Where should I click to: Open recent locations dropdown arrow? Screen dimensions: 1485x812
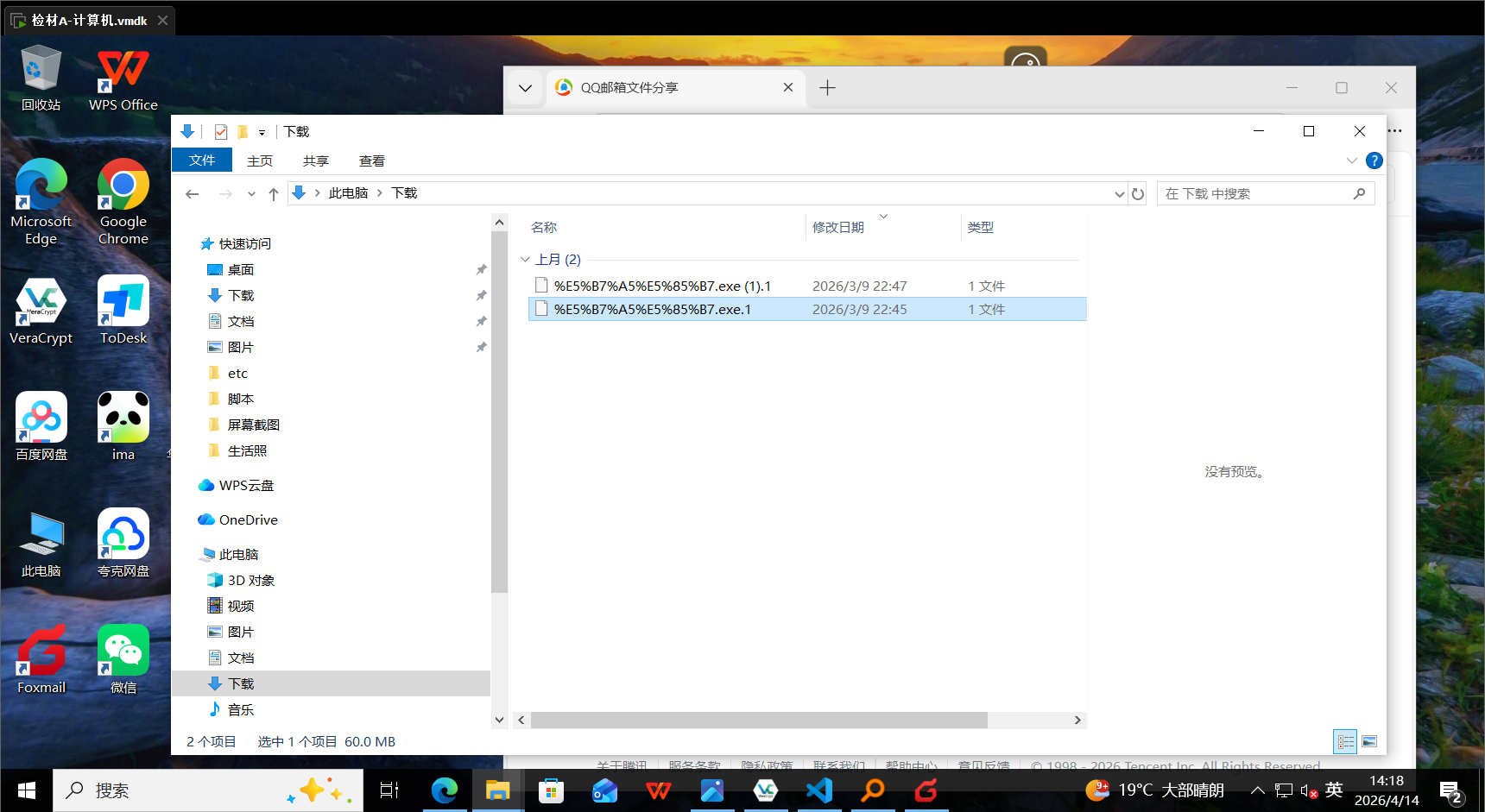pyautogui.click(x=251, y=194)
